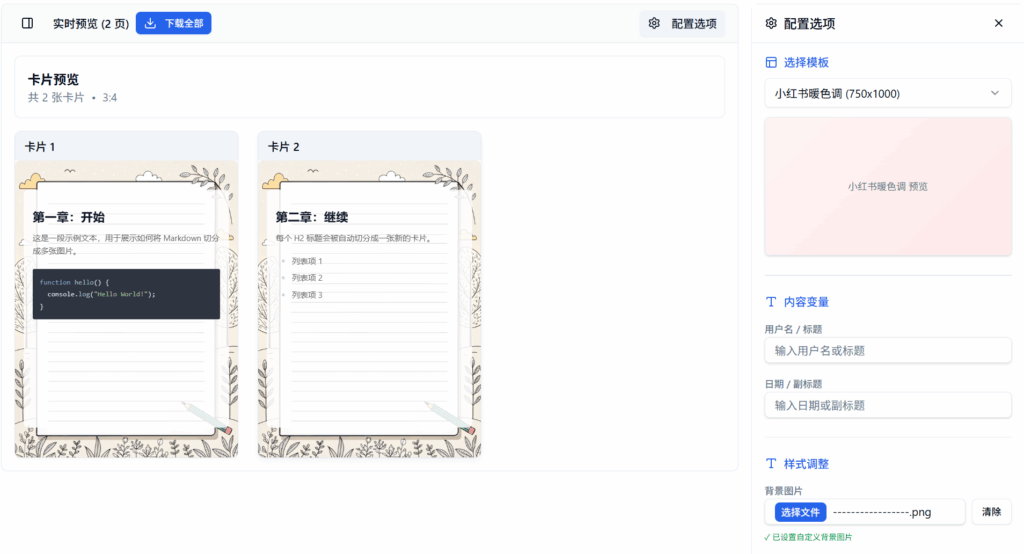Focus the 日期 / 副标题 input field
The width and height of the screenshot is (1024, 554).
tap(887, 405)
